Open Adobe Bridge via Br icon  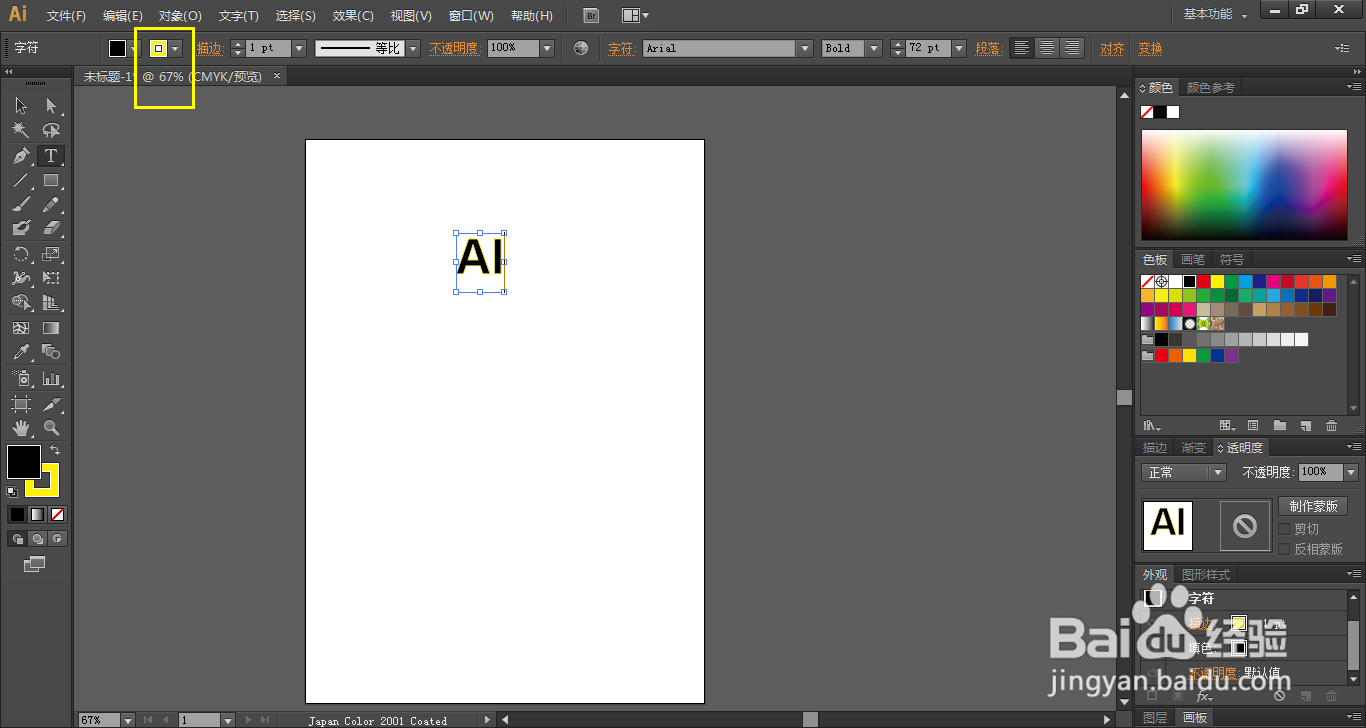pos(591,15)
